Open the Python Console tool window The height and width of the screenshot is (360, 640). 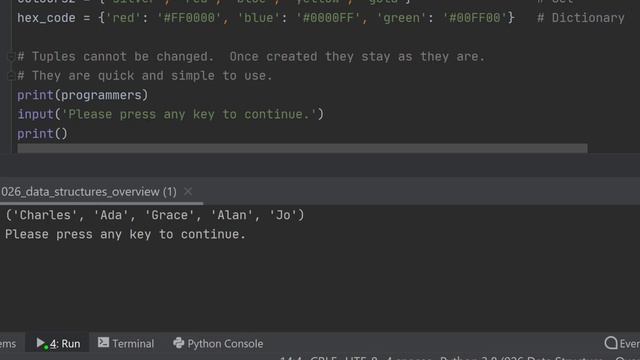[218, 343]
